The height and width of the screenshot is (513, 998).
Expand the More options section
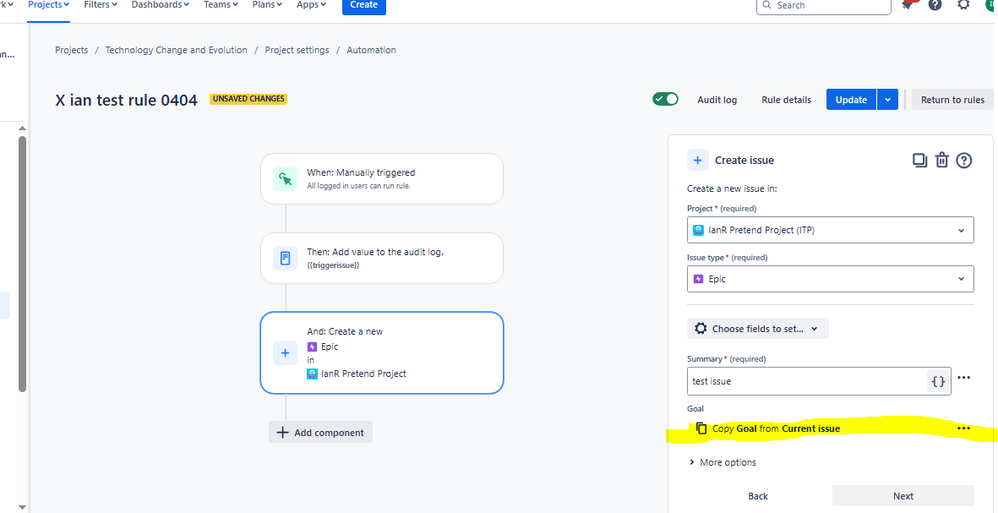click(722, 463)
